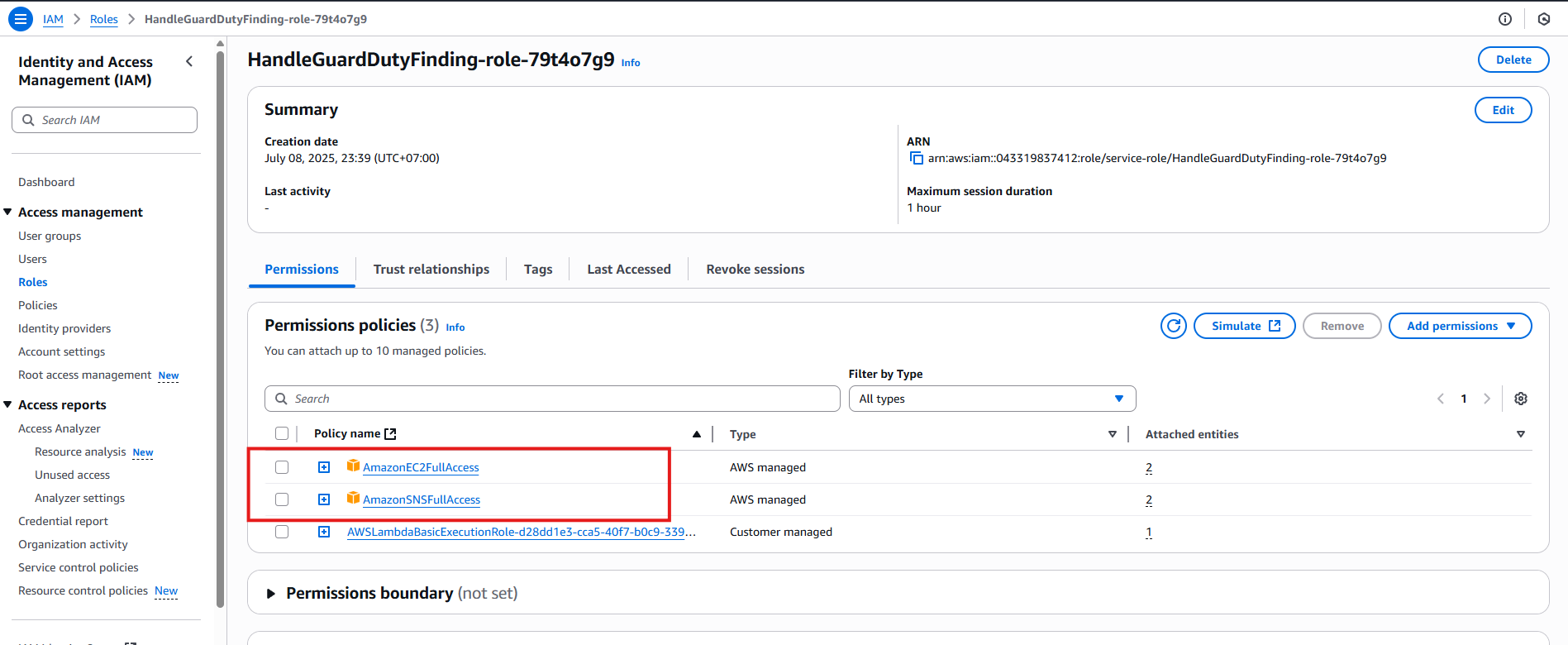Open Account settings in the sidebar

[62, 351]
